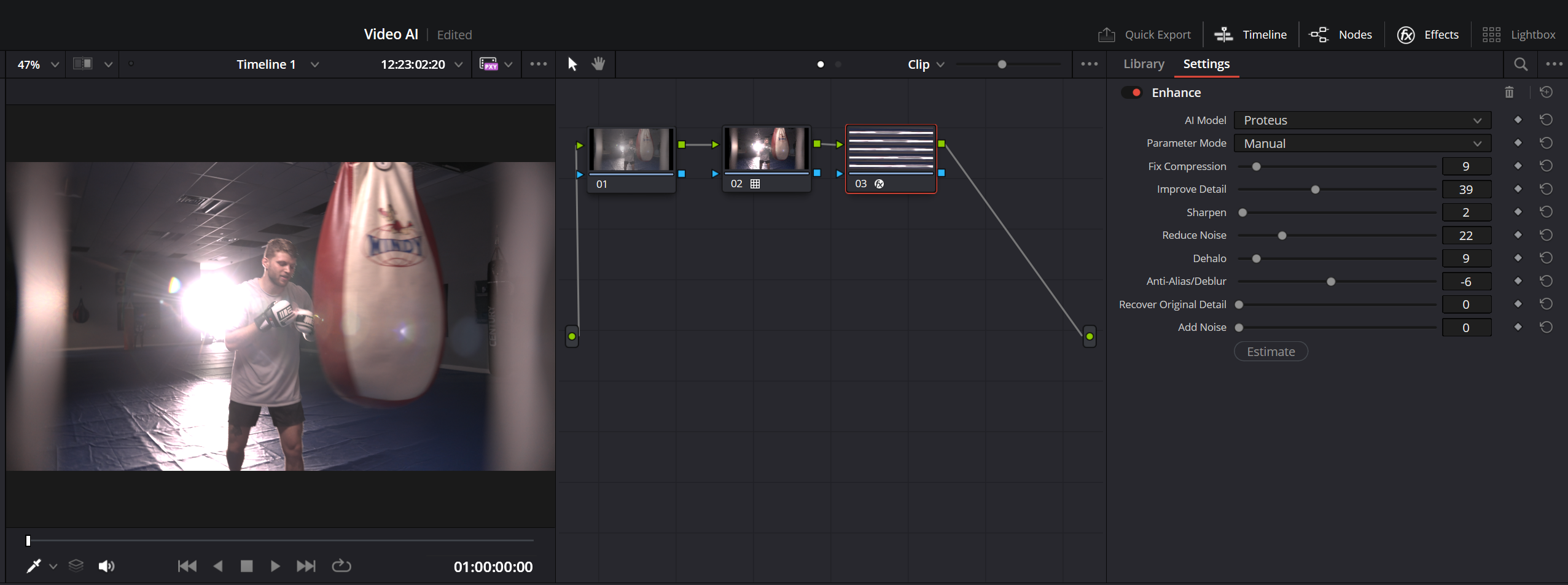Mute the viewer audio

click(x=106, y=566)
